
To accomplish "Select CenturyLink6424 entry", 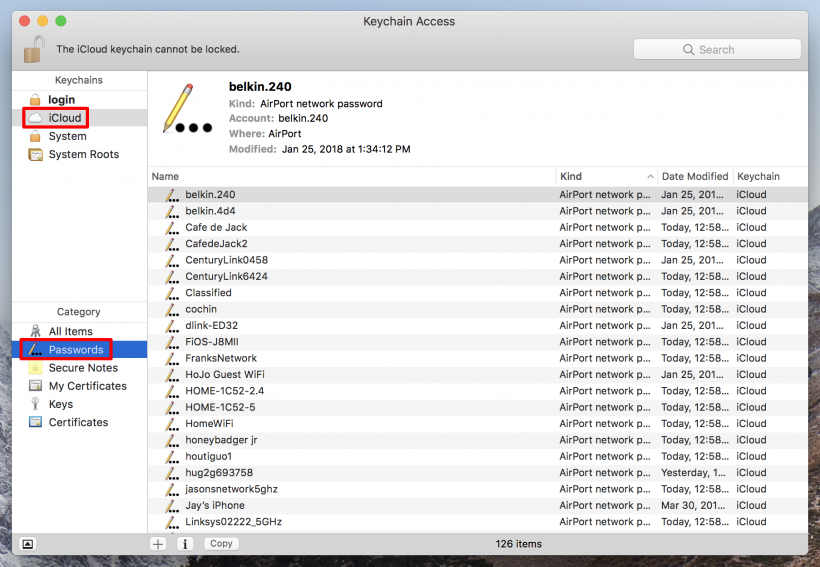I will pos(477,276).
